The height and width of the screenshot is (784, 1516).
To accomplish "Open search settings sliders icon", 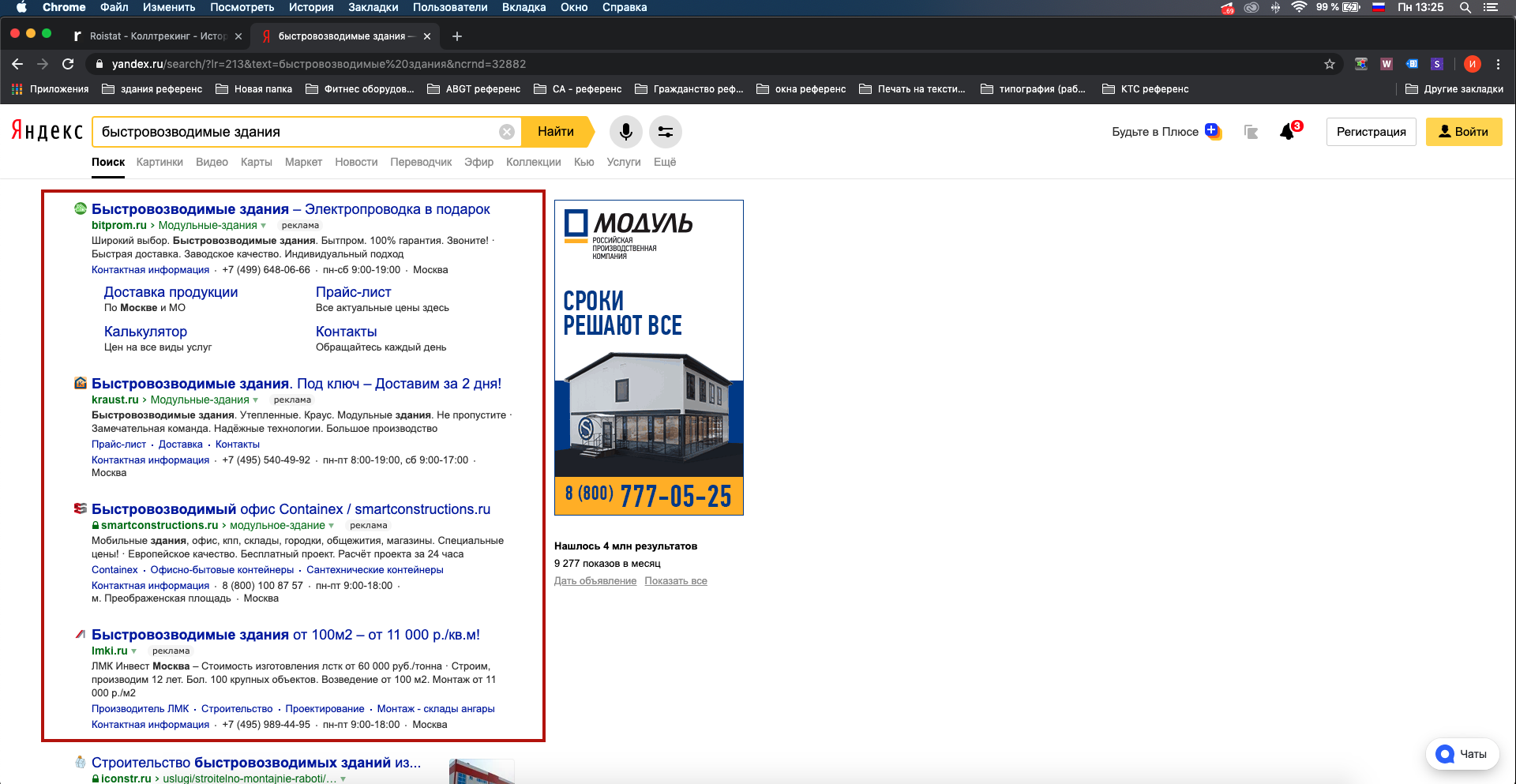I will [x=666, y=132].
